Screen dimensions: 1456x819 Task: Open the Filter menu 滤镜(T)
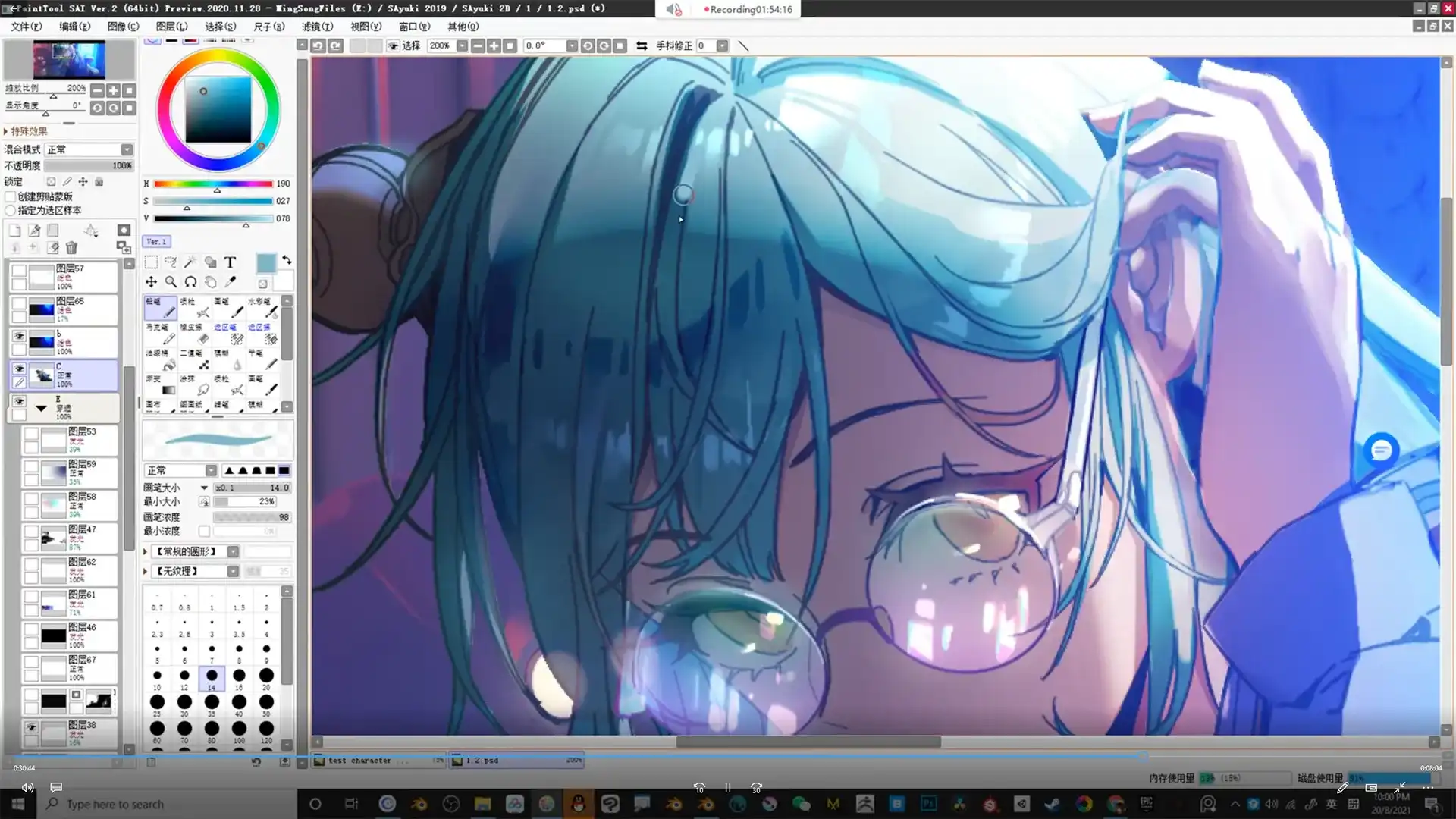click(317, 27)
